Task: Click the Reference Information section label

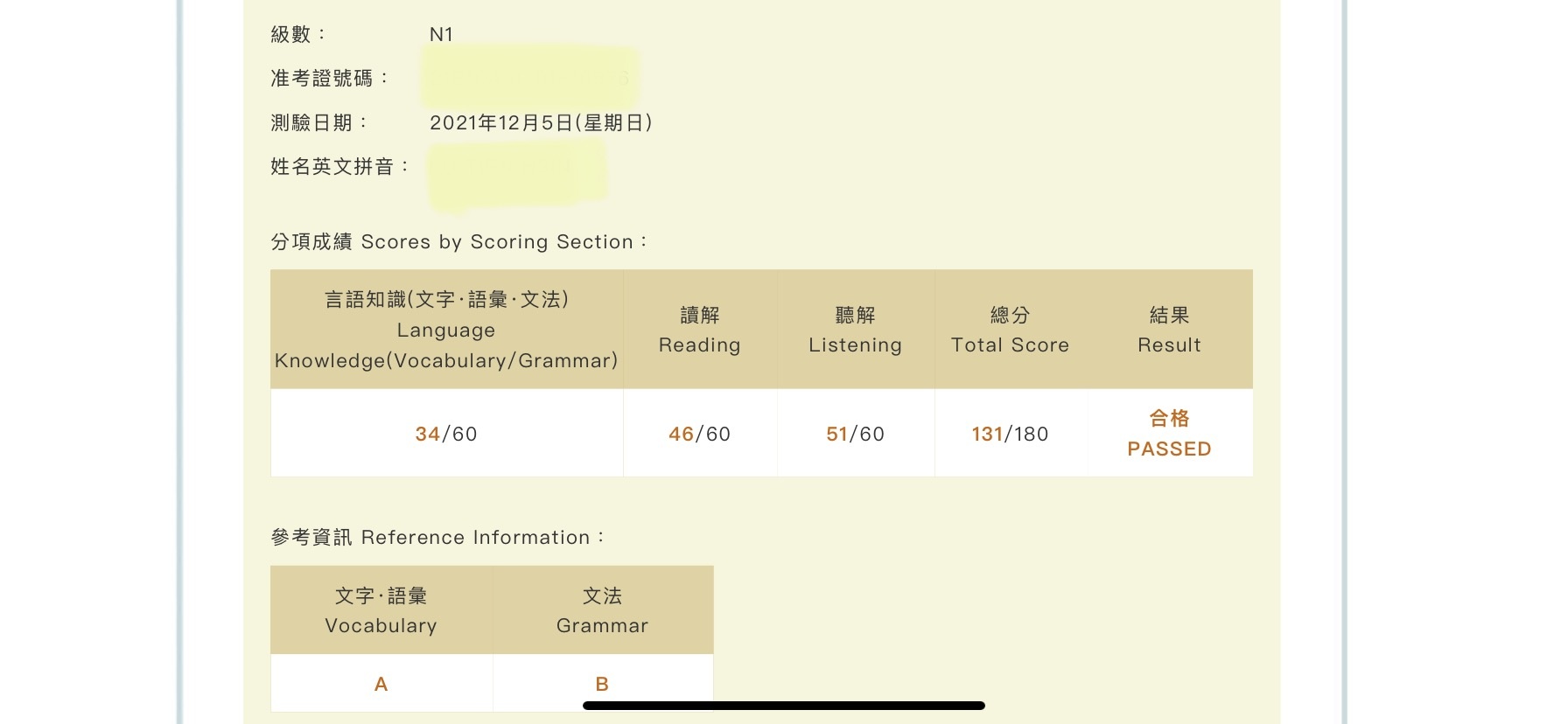Action: coord(437,537)
